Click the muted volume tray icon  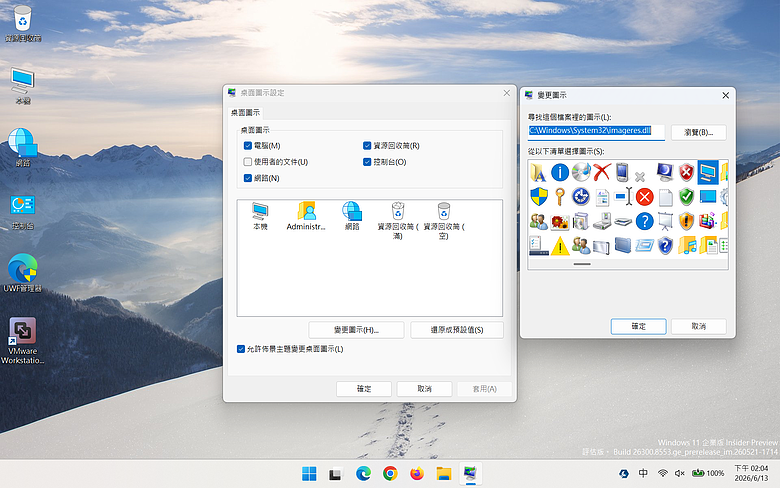tap(680, 473)
